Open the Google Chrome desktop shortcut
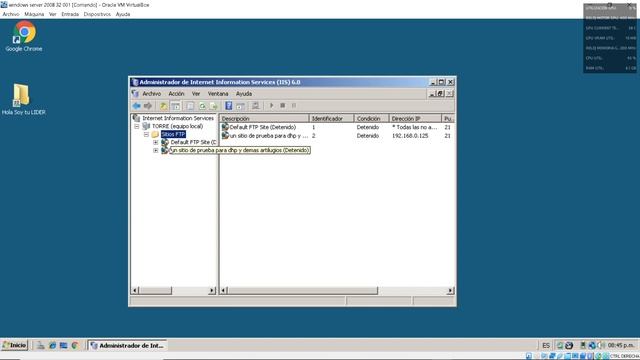 point(24,37)
